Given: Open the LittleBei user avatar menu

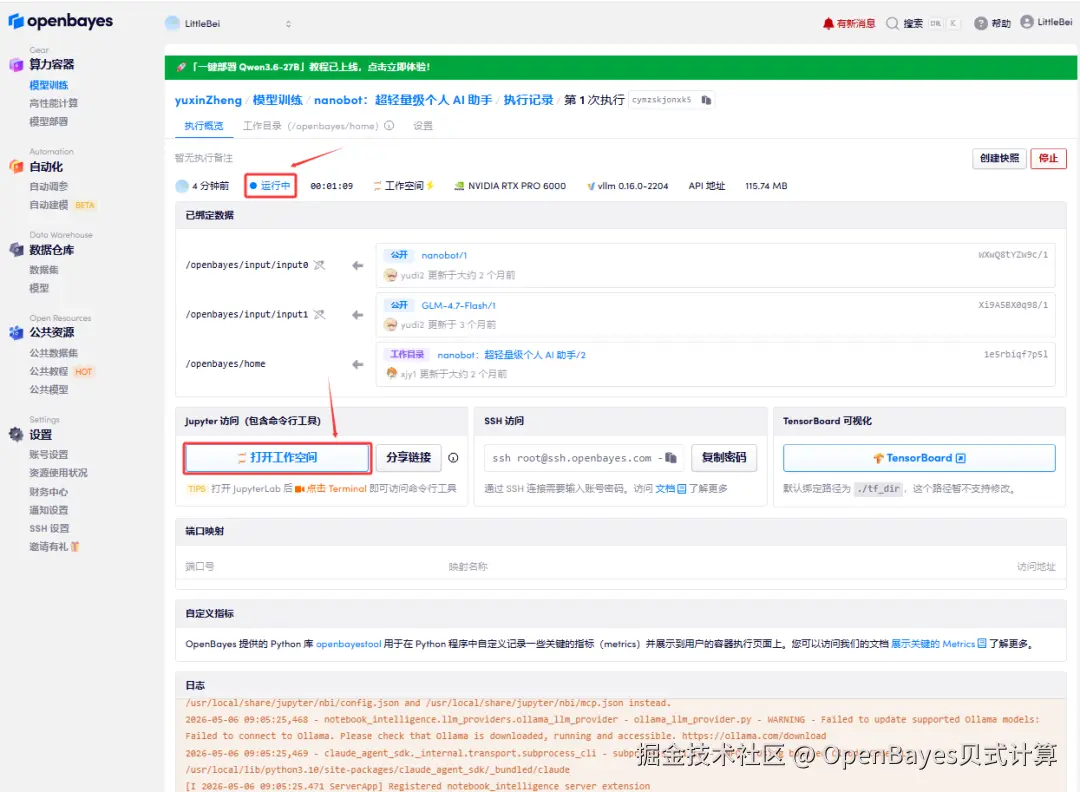Looking at the screenshot, I should 1026,22.
